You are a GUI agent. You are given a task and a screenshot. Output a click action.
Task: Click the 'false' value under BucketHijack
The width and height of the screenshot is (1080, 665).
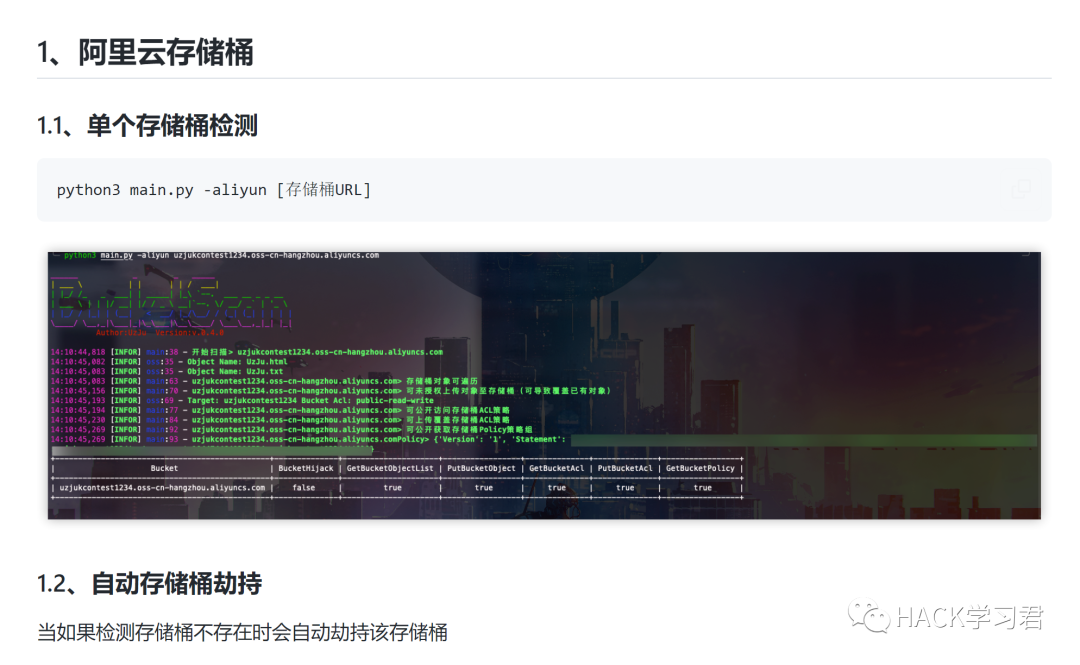click(304, 487)
